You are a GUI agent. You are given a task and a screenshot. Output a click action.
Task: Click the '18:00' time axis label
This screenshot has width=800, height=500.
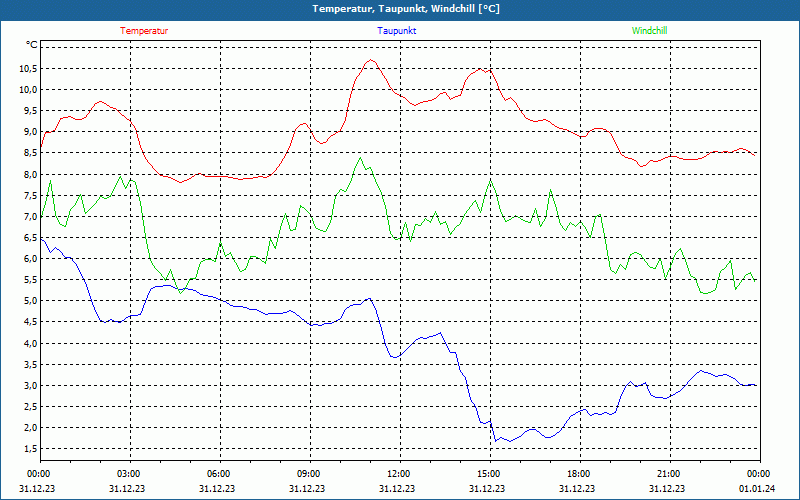579,474
